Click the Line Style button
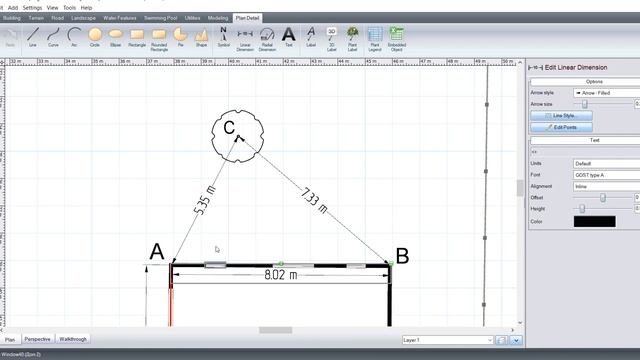640x360 pixels. click(x=562, y=116)
